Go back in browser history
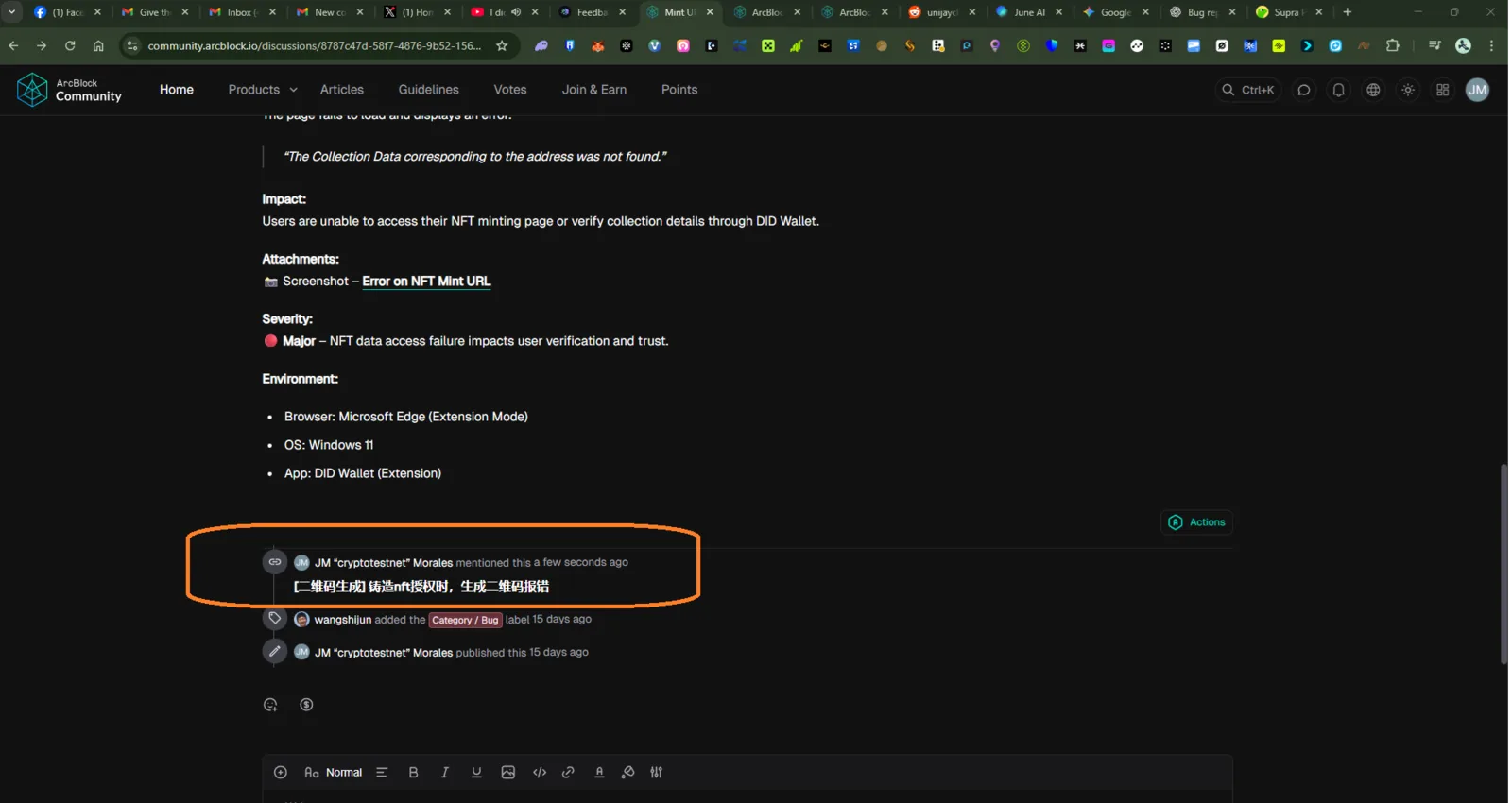 click(13, 45)
